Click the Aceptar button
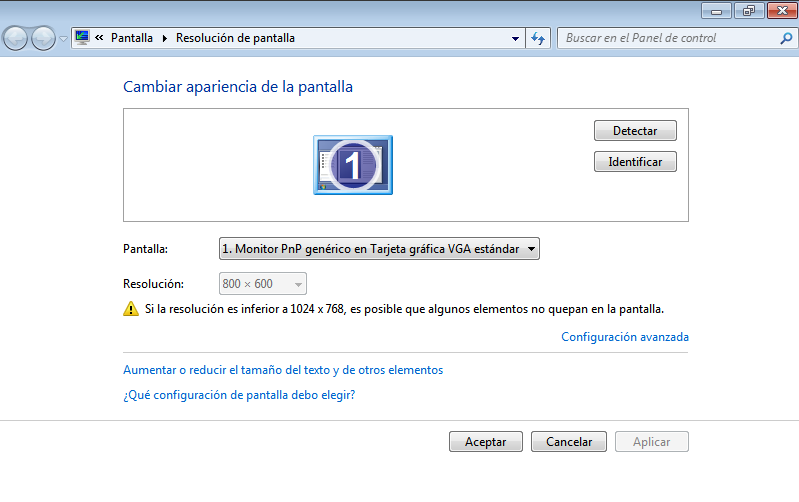The width and height of the screenshot is (799, 502). 486,441
